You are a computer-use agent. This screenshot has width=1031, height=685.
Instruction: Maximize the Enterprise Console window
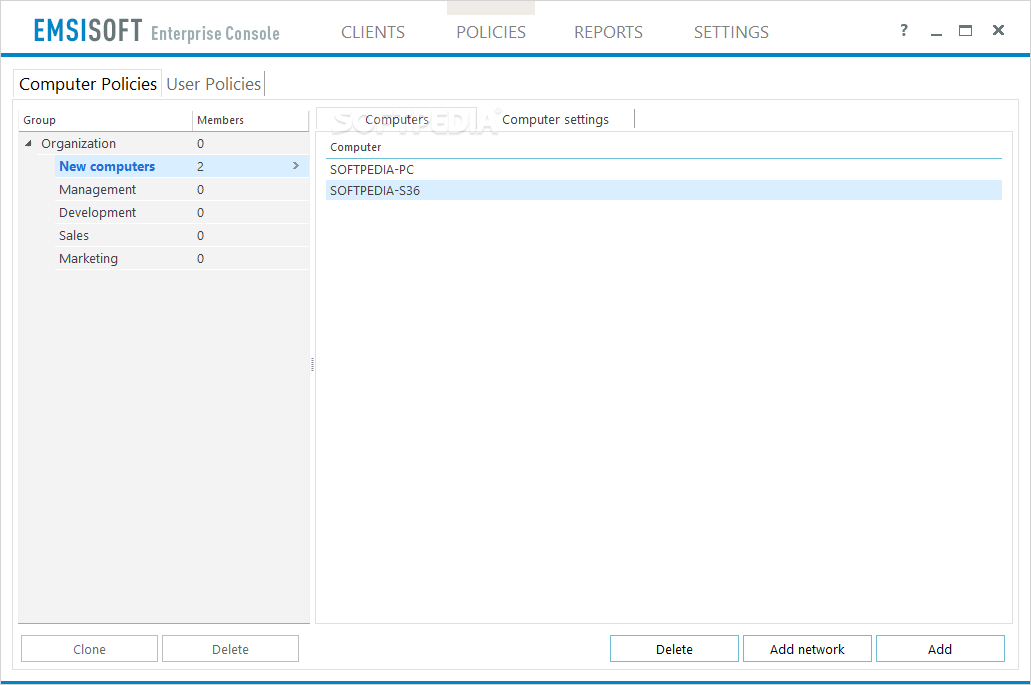965,30
